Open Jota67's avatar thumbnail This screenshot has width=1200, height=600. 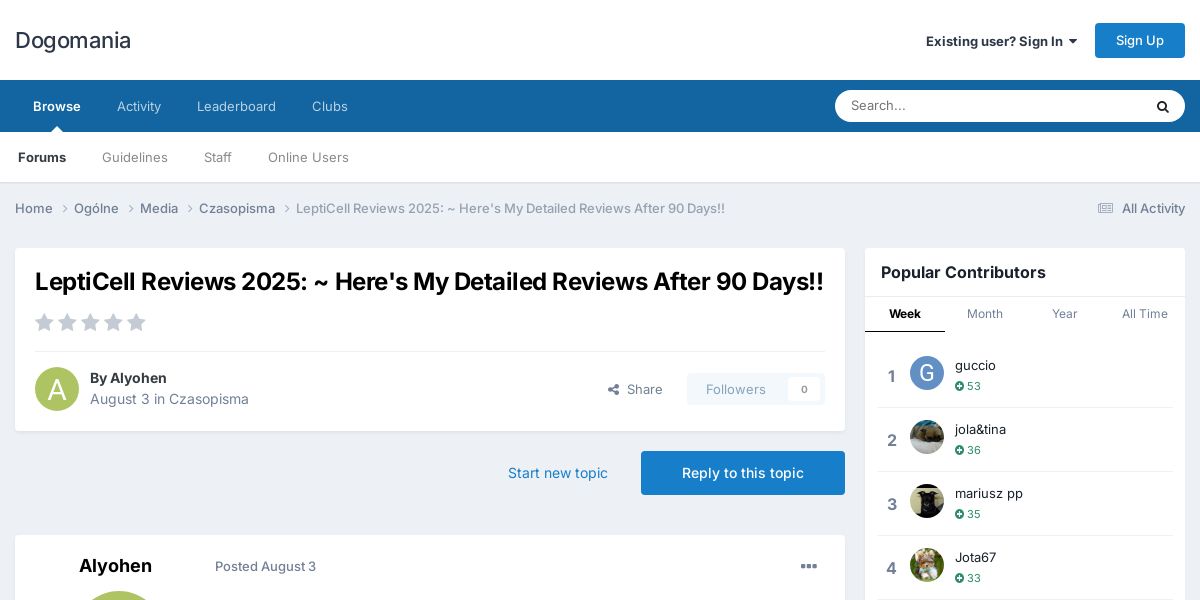(927, 565)
